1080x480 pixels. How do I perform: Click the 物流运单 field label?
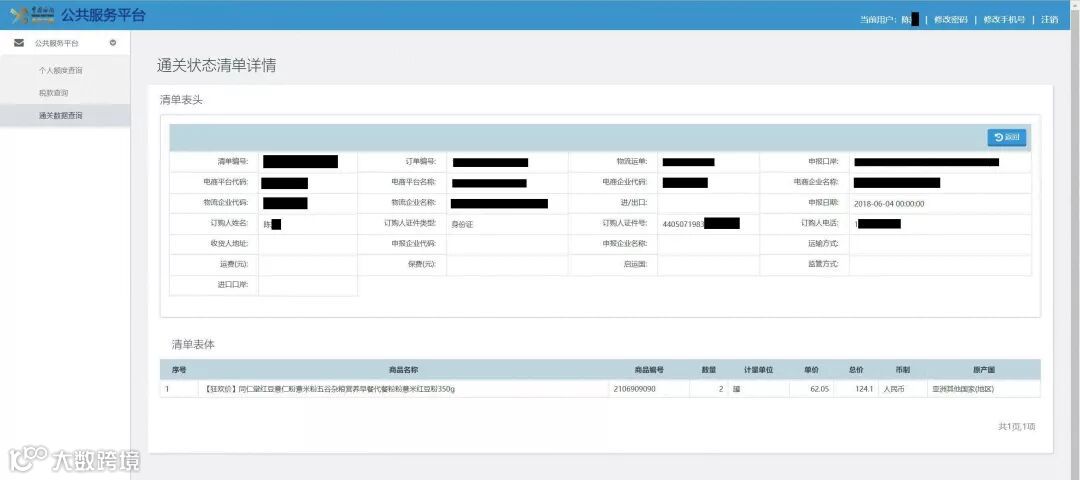pyautogui.click(x=632, y=162)
